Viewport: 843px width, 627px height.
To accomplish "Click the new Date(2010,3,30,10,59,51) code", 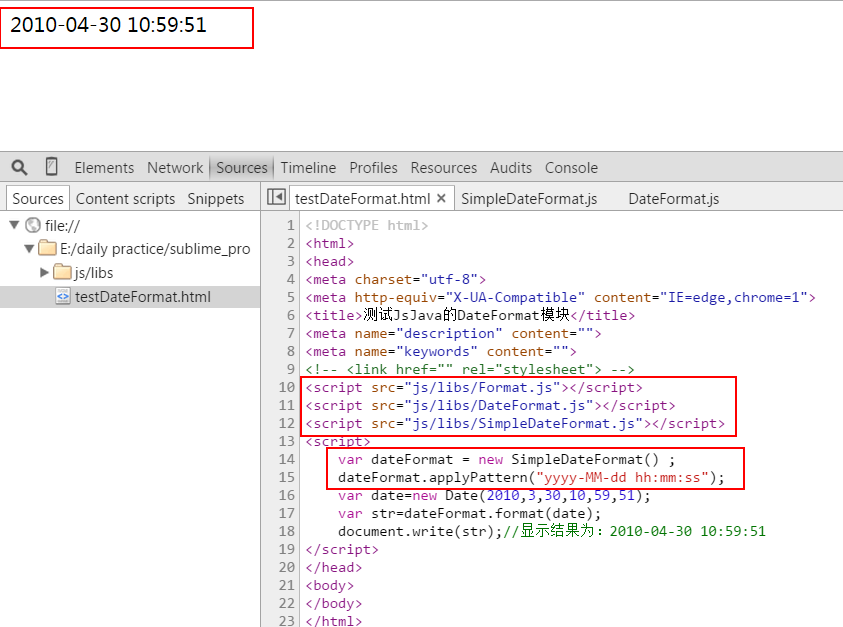I will (527, 495).
